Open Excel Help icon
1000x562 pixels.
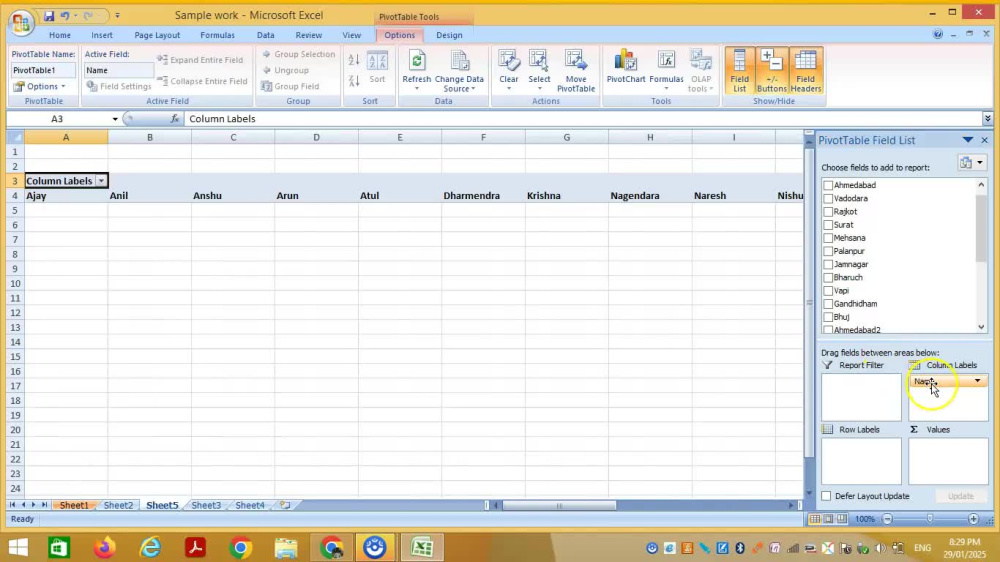(938, 34)
